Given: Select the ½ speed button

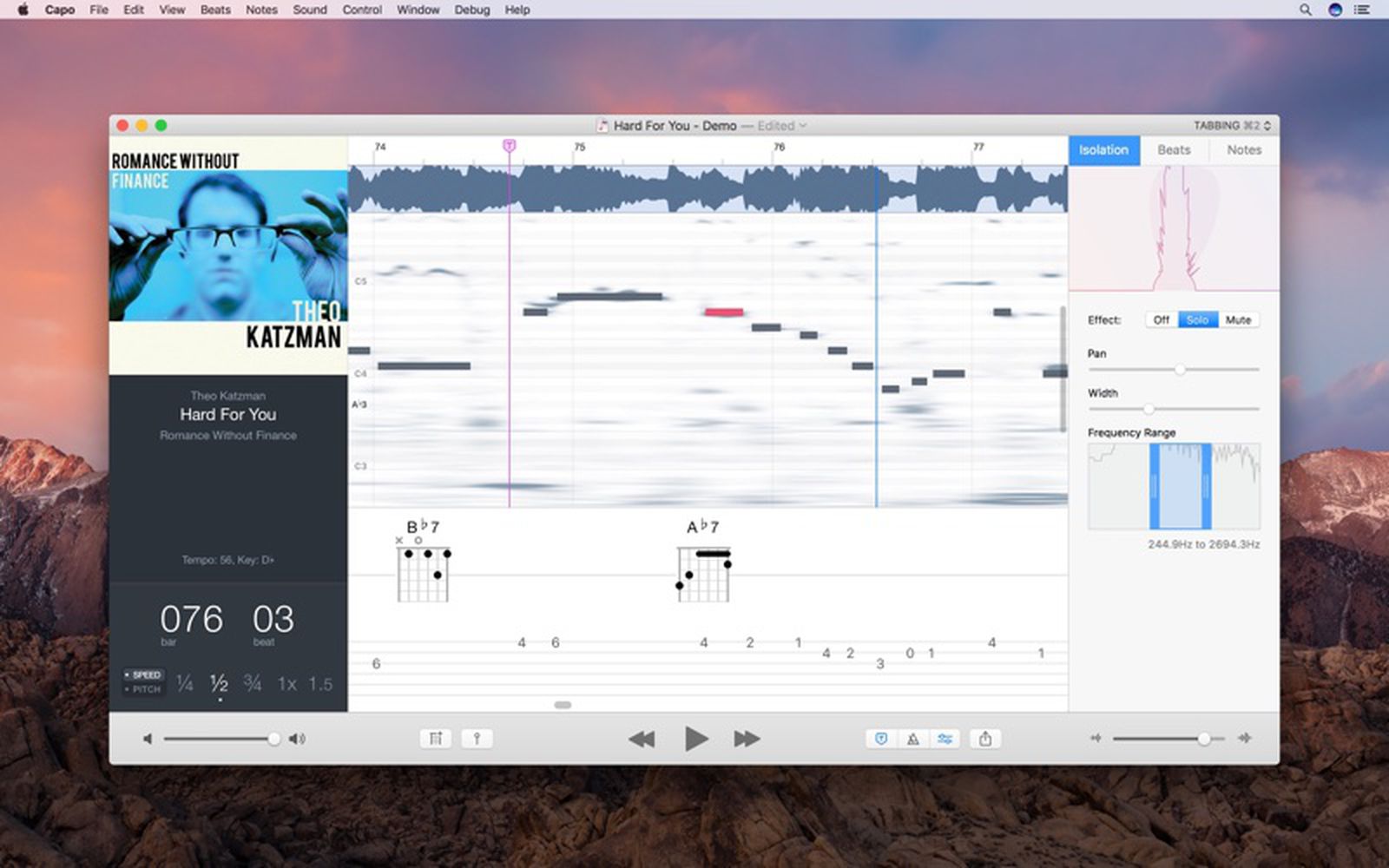Looking at the screenshot, I should click(218, 684).
